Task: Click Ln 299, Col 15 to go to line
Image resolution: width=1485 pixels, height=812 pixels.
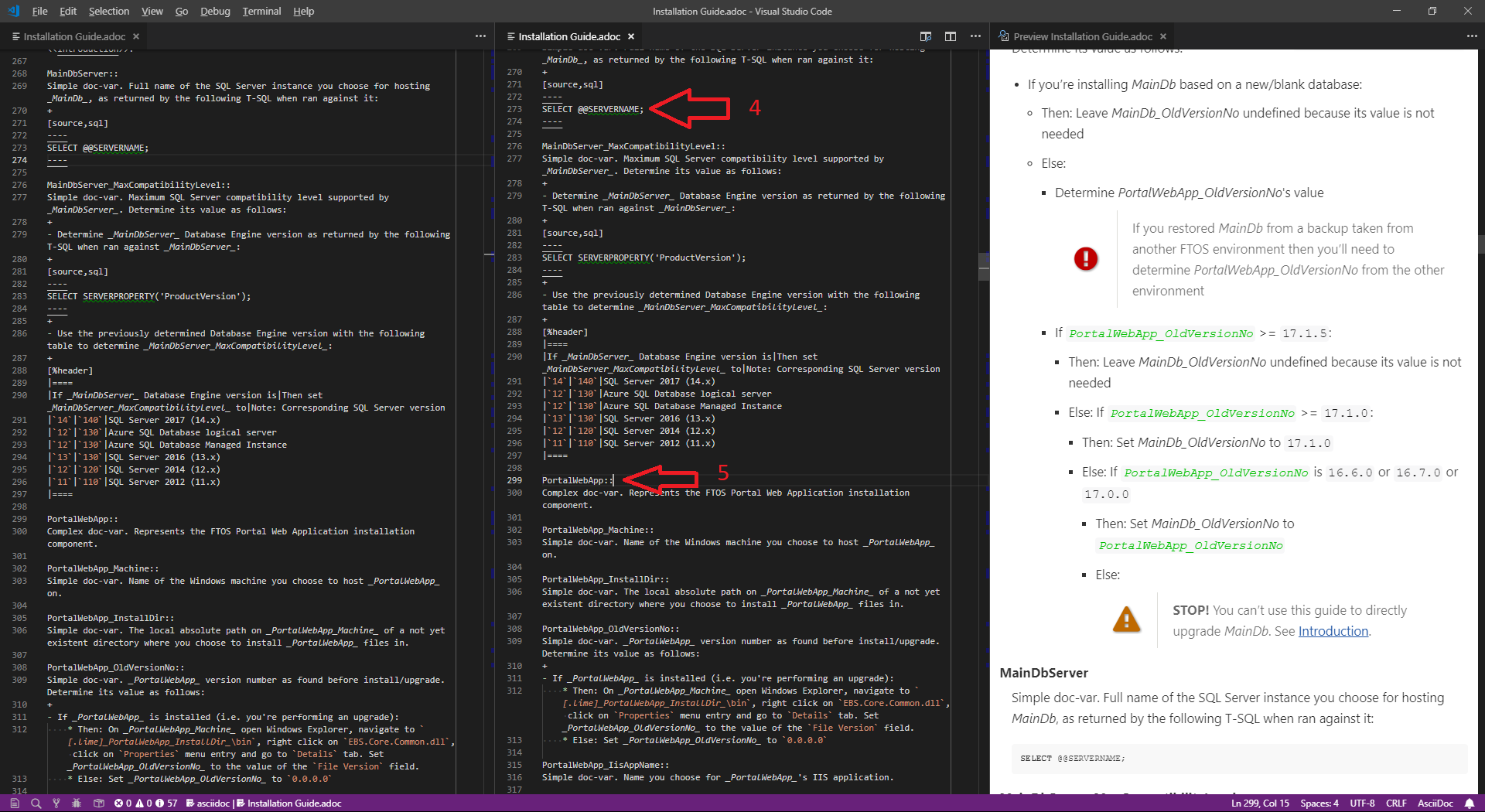Action: 1259,803
